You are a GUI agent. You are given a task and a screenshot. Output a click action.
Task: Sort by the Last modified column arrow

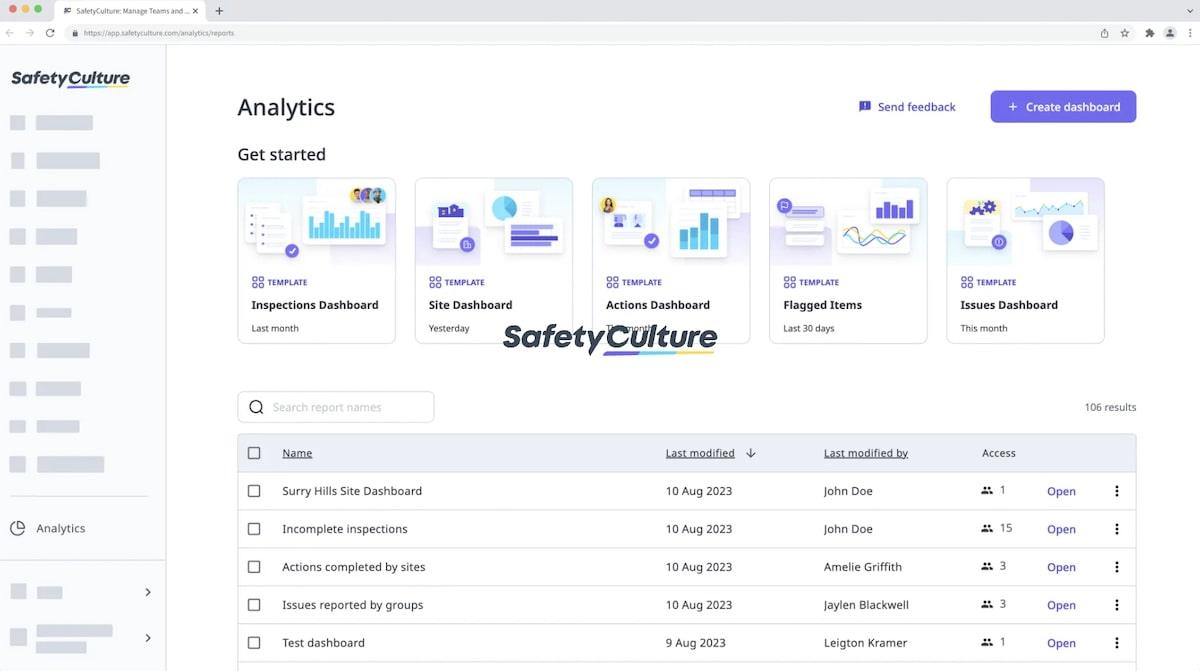coord(751,453)
